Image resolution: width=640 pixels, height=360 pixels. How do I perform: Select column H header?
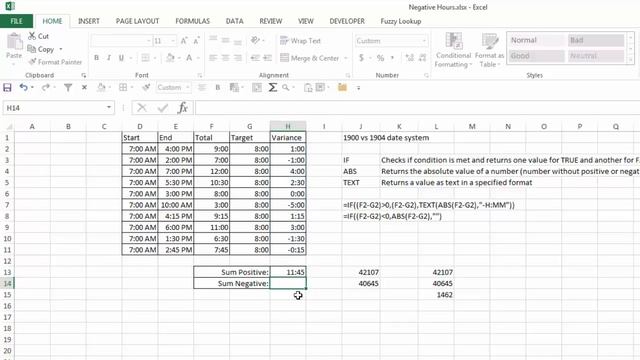(x=288, y=127)
